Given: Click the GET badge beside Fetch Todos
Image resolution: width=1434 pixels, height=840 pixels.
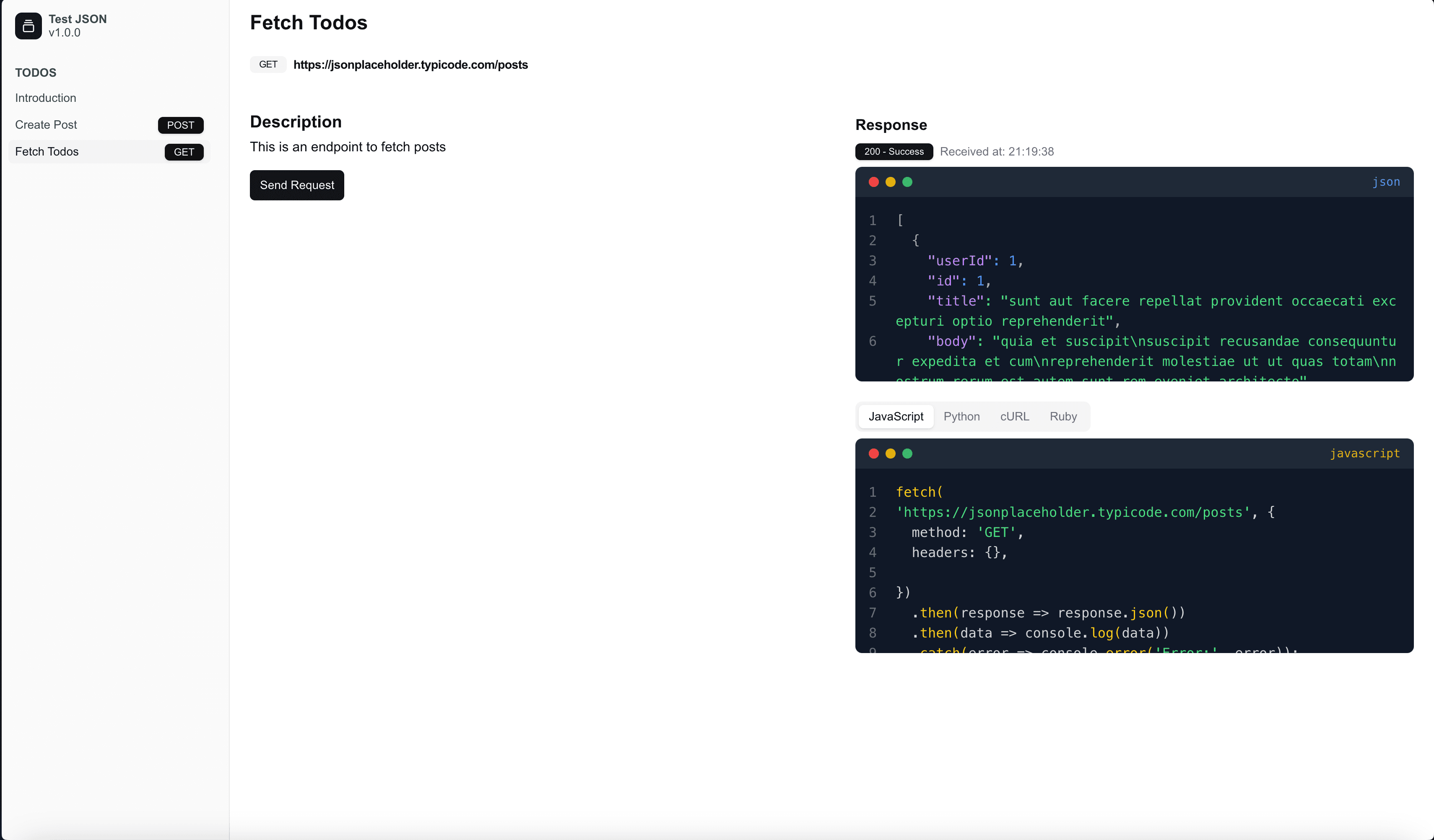Looking at the screenshot, I should (184, 152).
